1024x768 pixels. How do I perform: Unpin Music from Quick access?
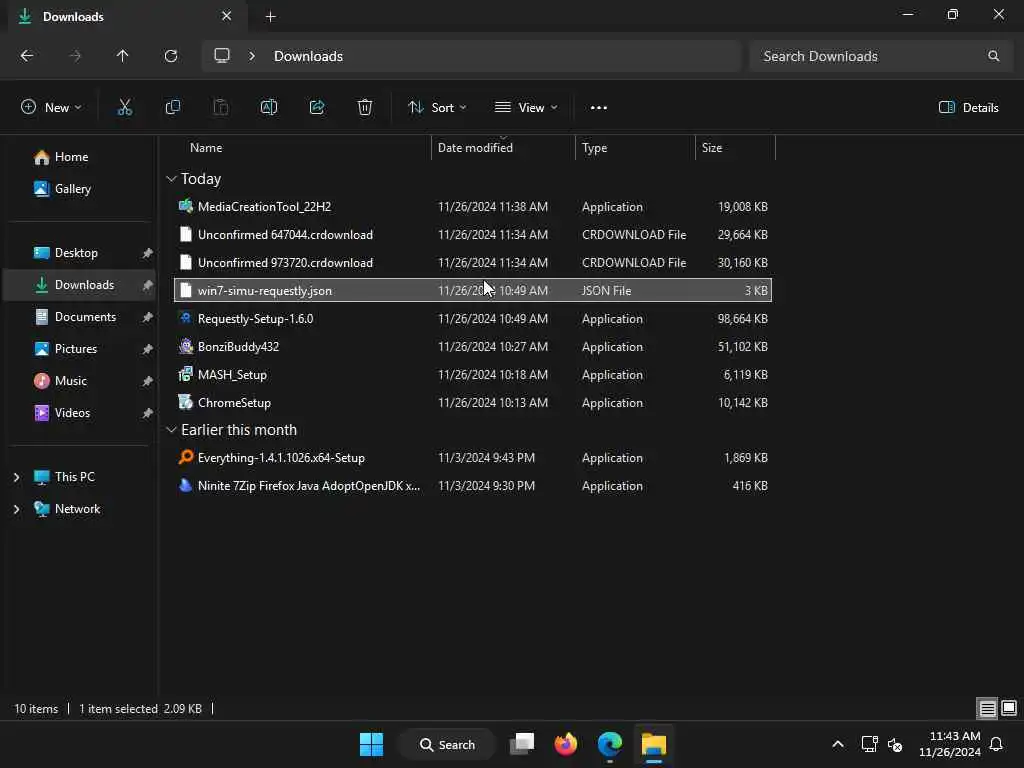click(x=148, y=381)
